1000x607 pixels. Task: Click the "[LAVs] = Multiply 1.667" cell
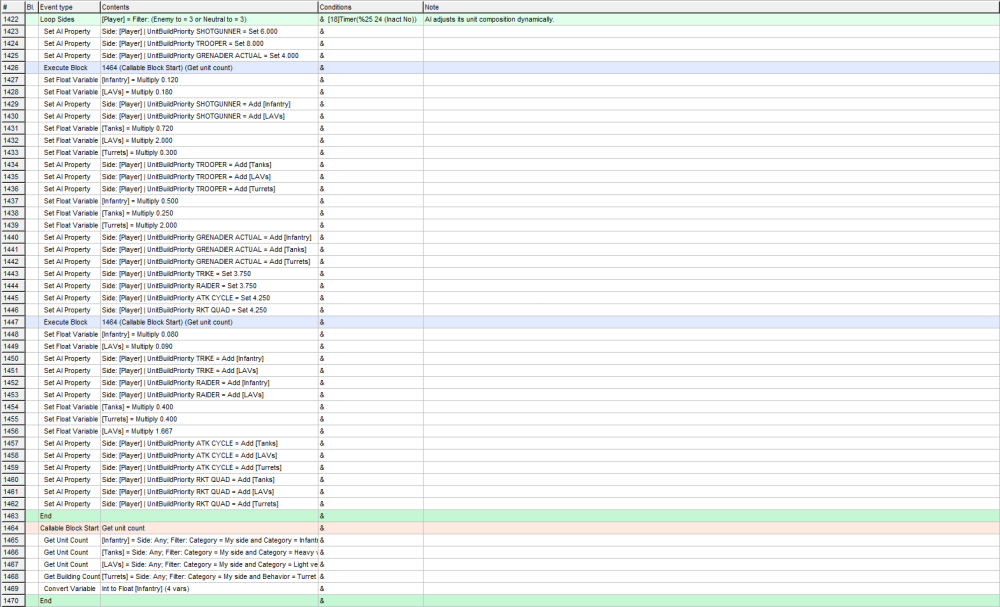click(209, 431)
